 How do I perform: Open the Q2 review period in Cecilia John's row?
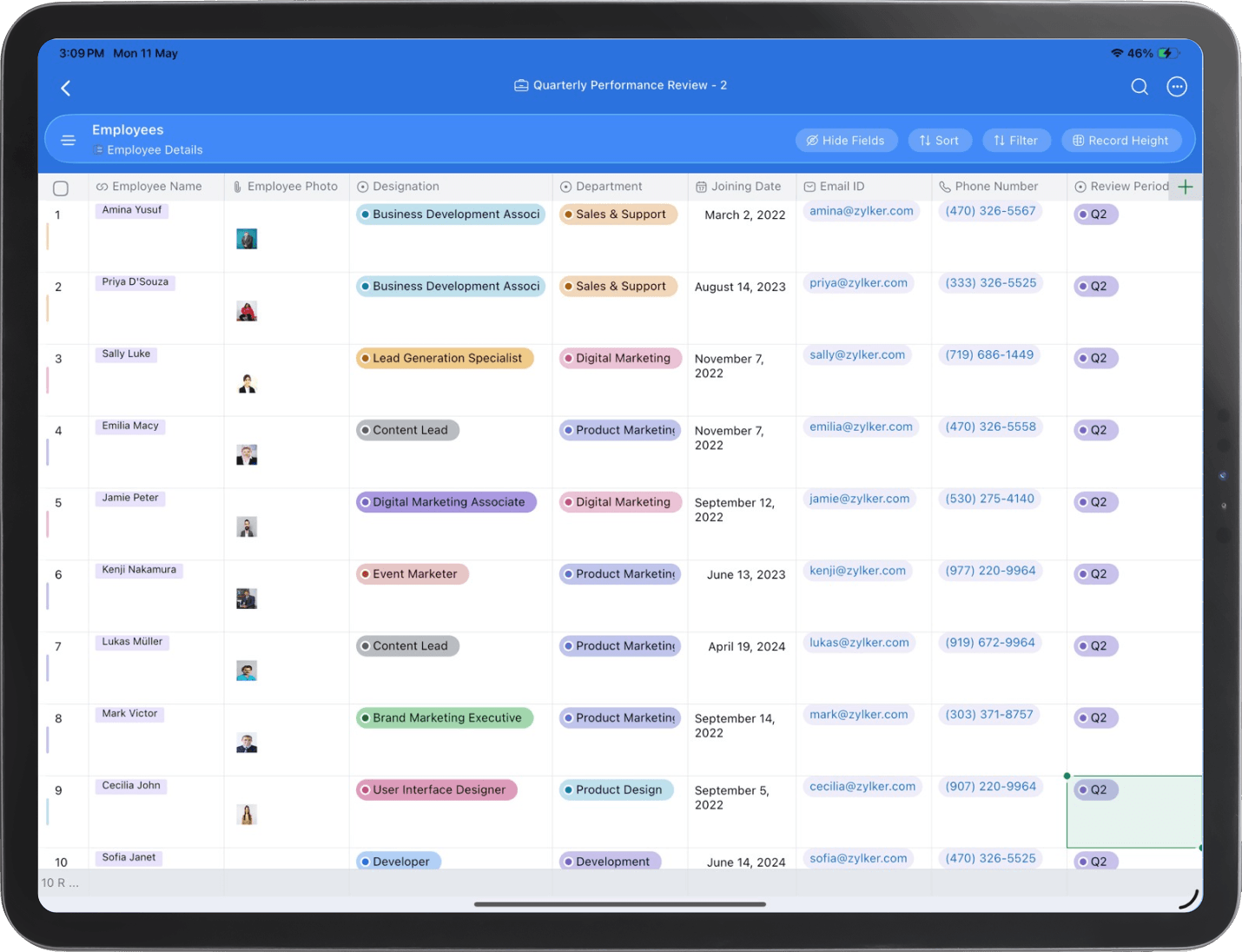click(x=1096, y=790)
